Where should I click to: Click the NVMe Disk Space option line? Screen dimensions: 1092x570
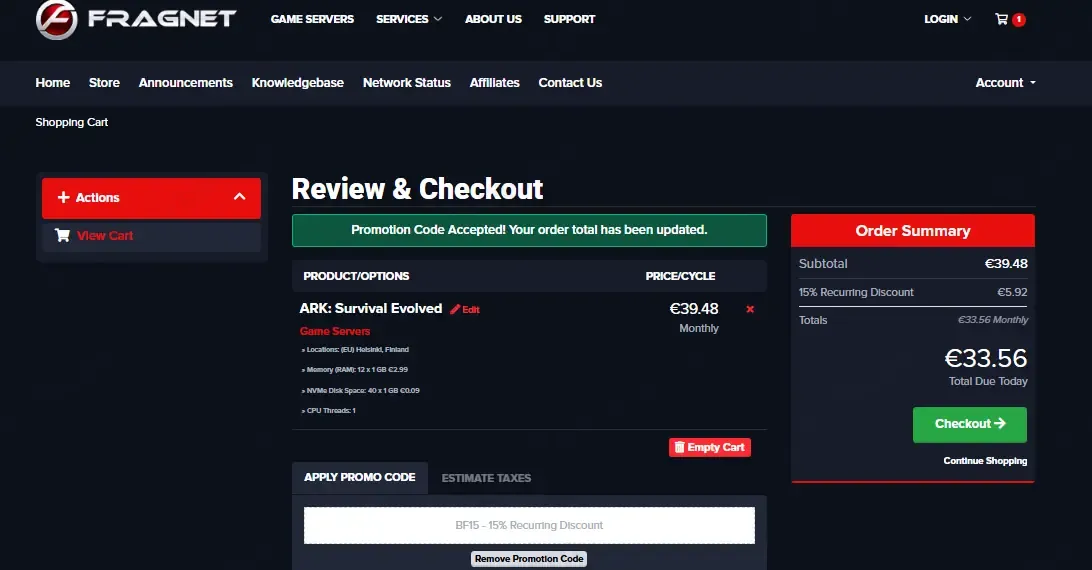click(x=360, y=390)
